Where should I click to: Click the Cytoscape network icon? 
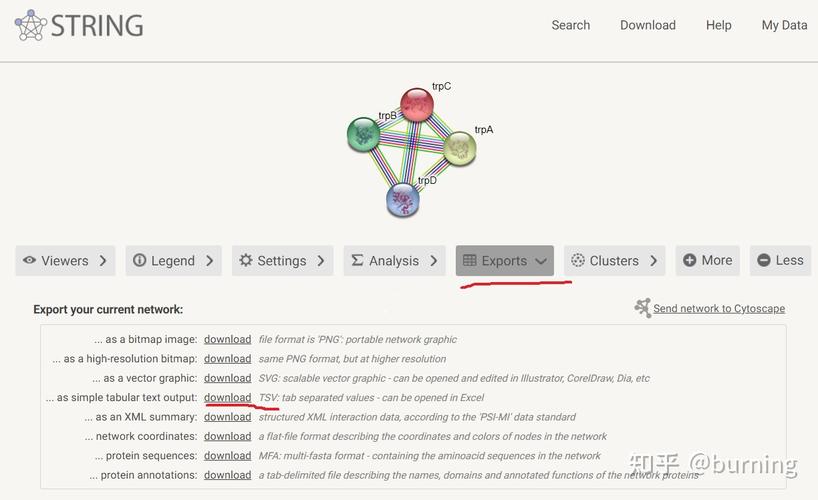click(x=643, y=308)
